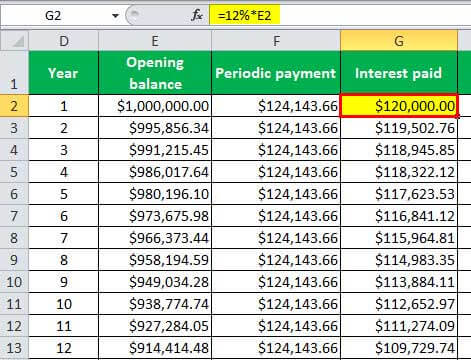Click the Periodic payment header cell
The width and height of the screenshot is (471, 360).
tap(276, 73)
